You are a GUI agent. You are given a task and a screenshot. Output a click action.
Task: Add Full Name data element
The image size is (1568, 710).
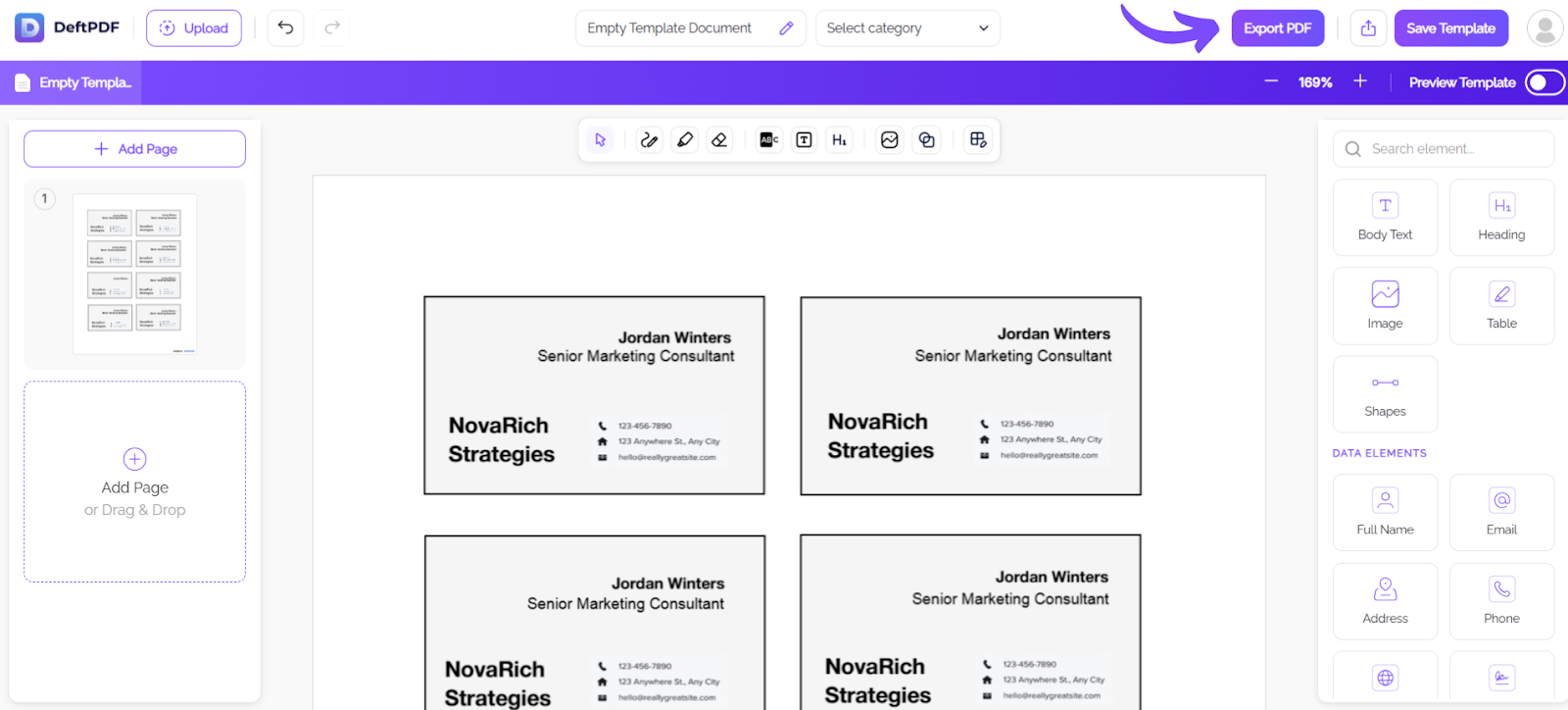pos(1385,513)
